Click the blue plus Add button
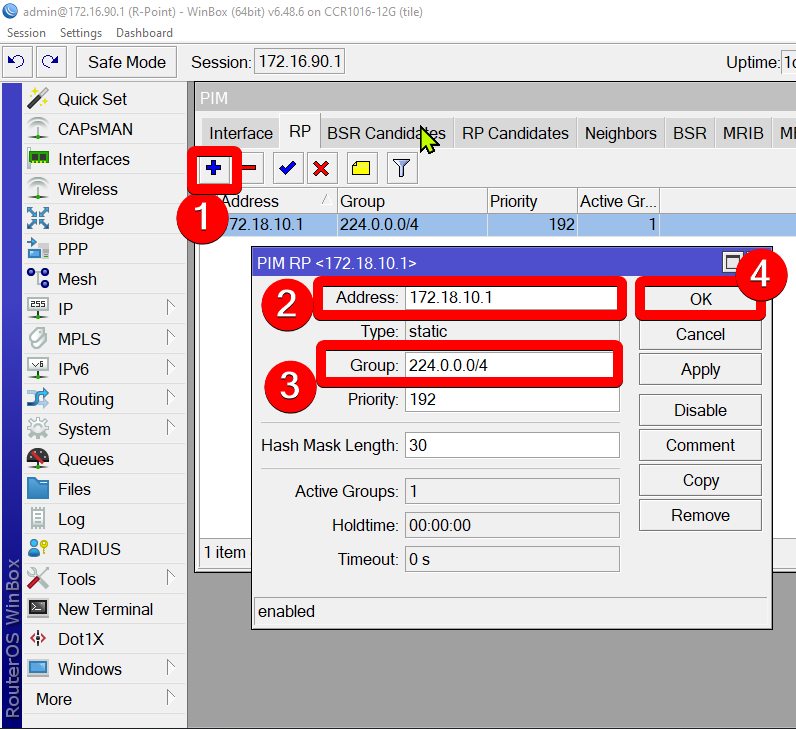Viewport: 796px width, 729px height. (213, 168)
